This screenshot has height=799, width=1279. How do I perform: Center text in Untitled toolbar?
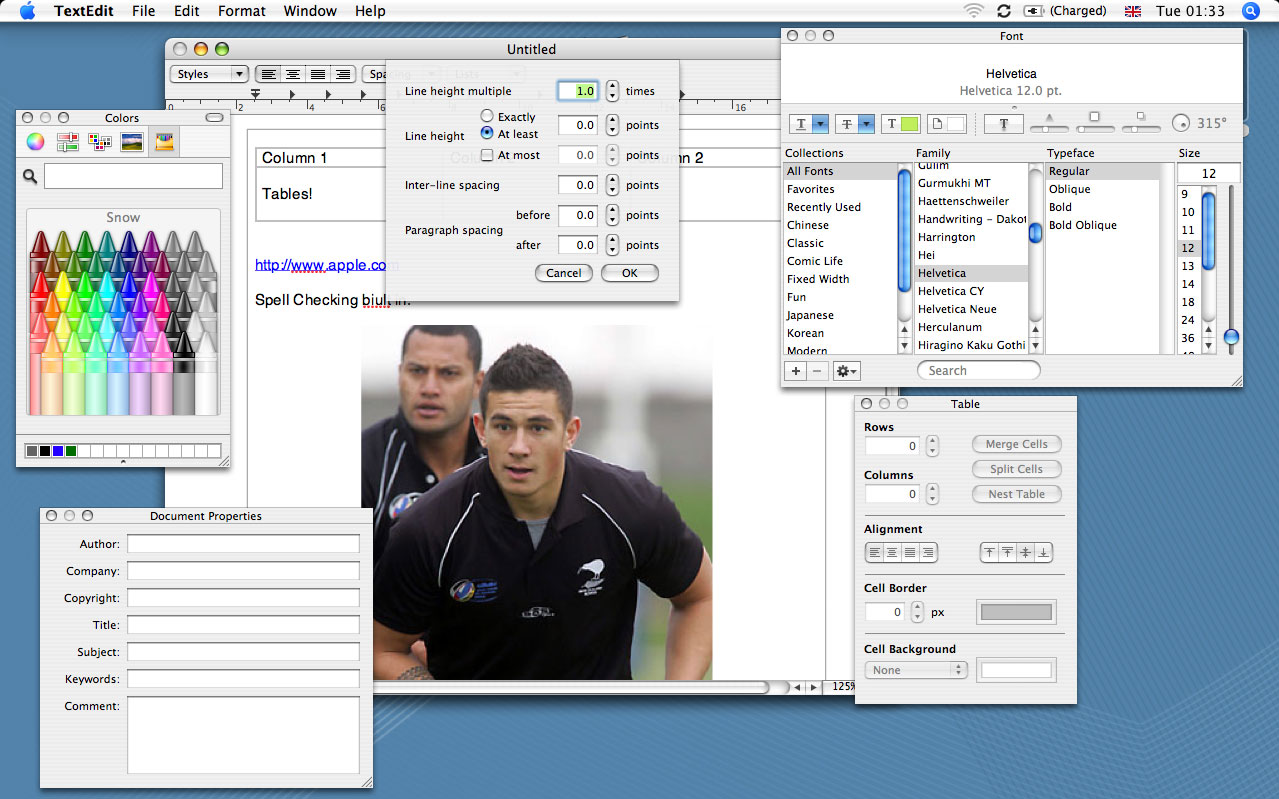293,74
